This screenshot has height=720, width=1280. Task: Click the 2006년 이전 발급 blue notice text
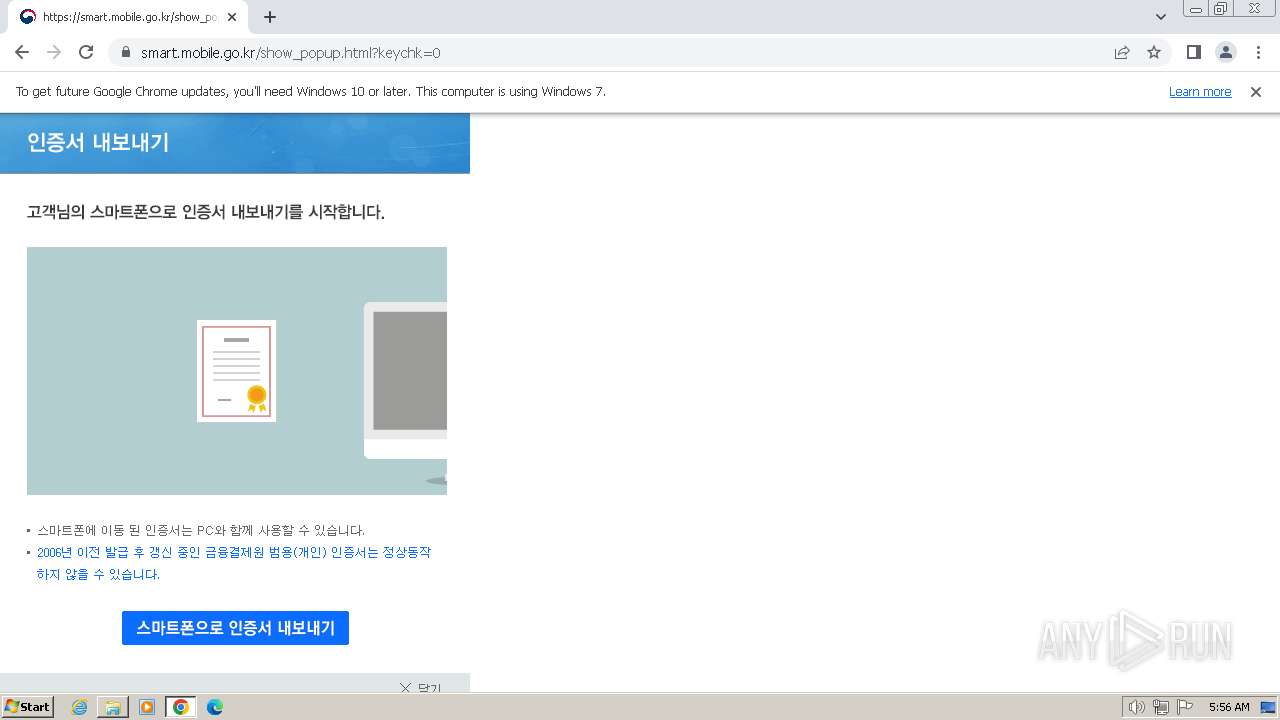pos(234,563)
